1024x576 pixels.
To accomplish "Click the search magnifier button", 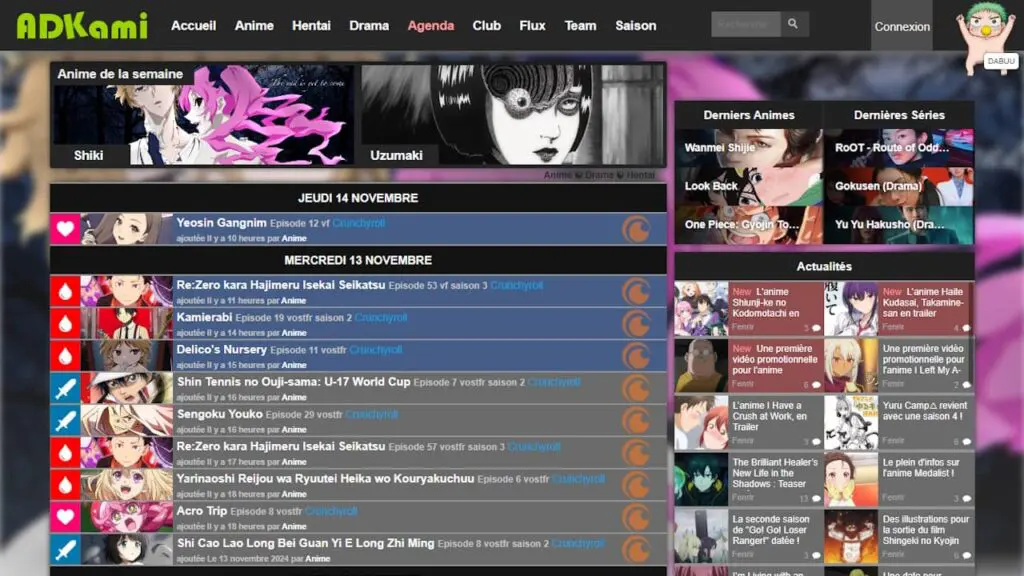I will 794,24.
